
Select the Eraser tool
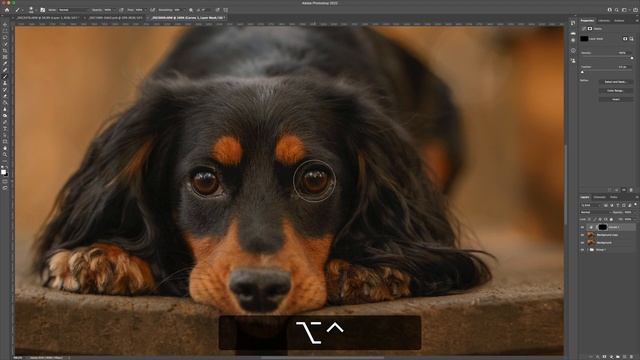click(x=5, y=96)
